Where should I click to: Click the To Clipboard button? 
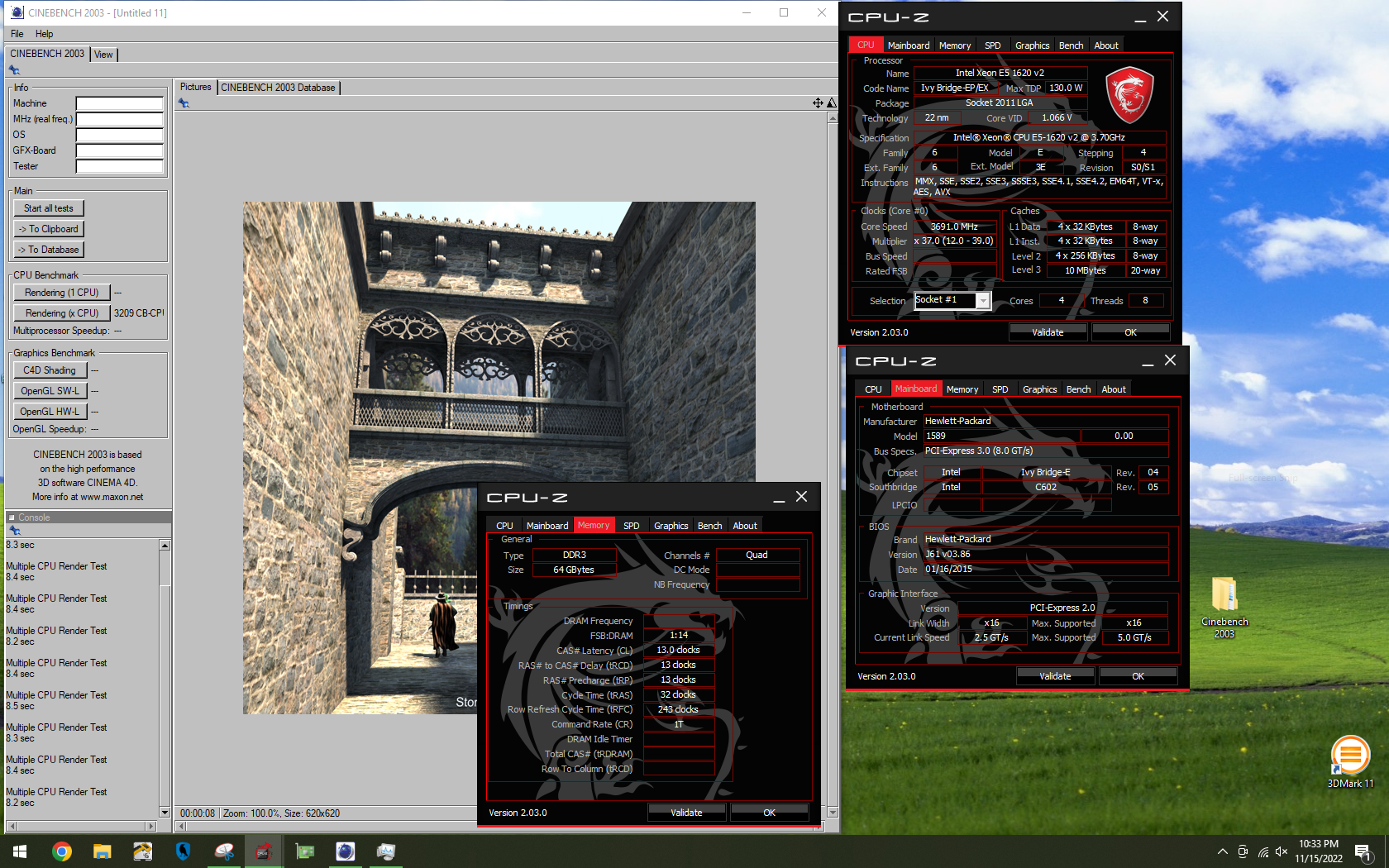49,229
